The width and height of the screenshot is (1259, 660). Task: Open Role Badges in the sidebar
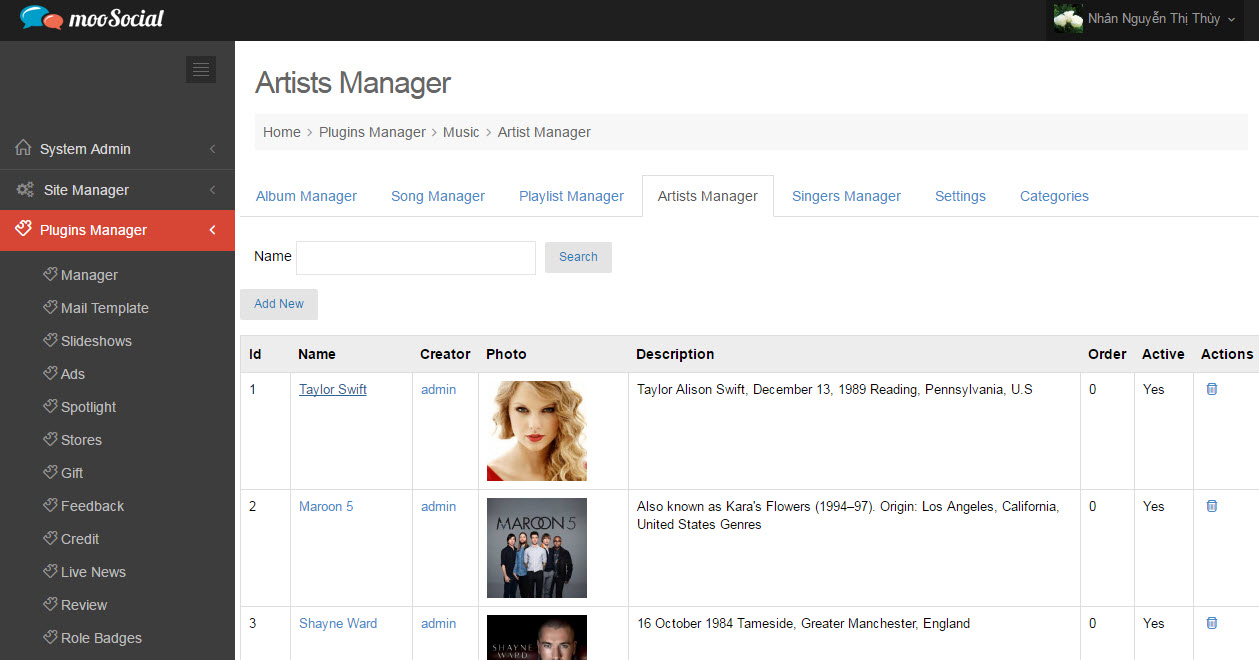[x=101, y=638]
